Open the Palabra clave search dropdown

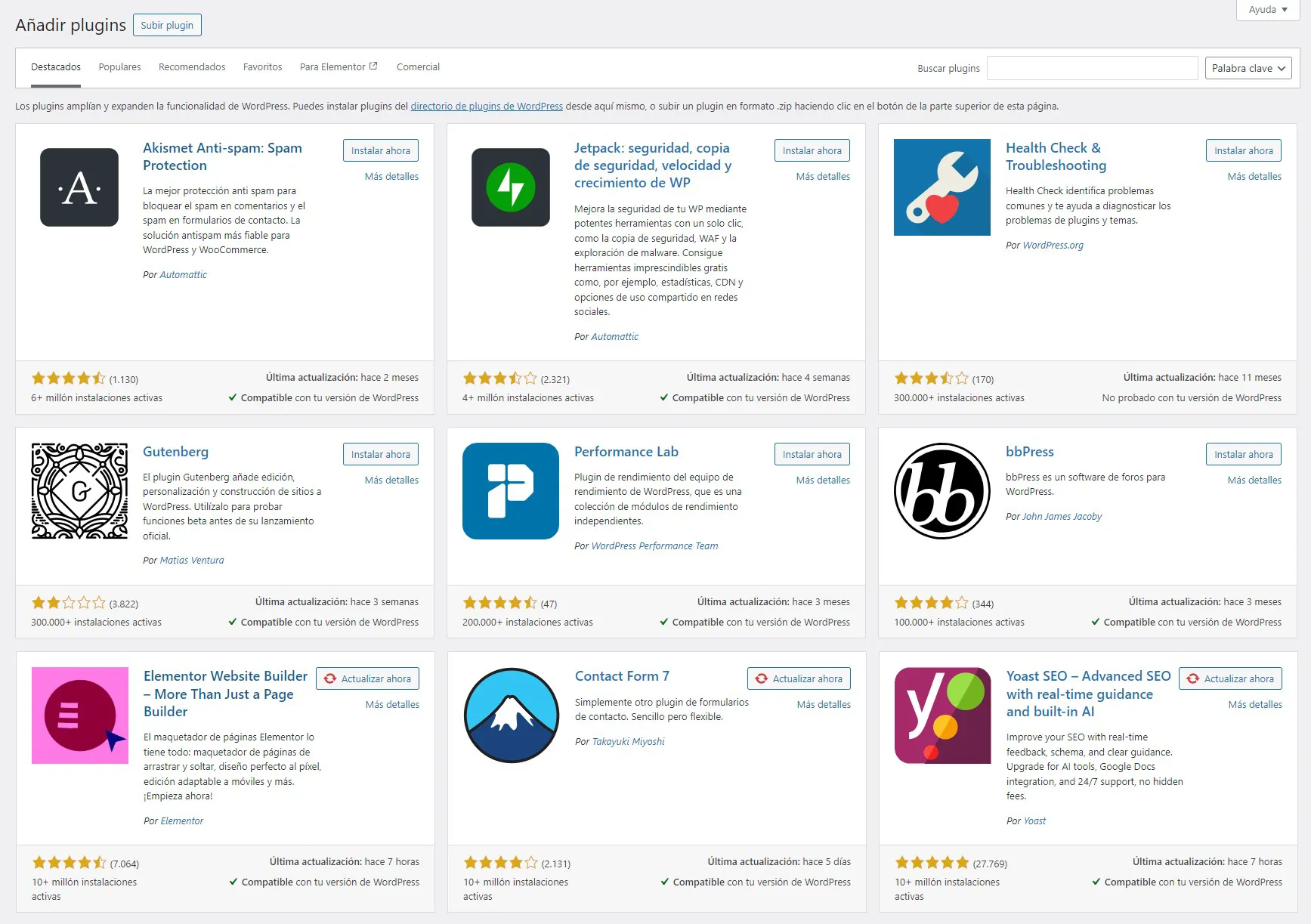click(x=1248, y=68)
